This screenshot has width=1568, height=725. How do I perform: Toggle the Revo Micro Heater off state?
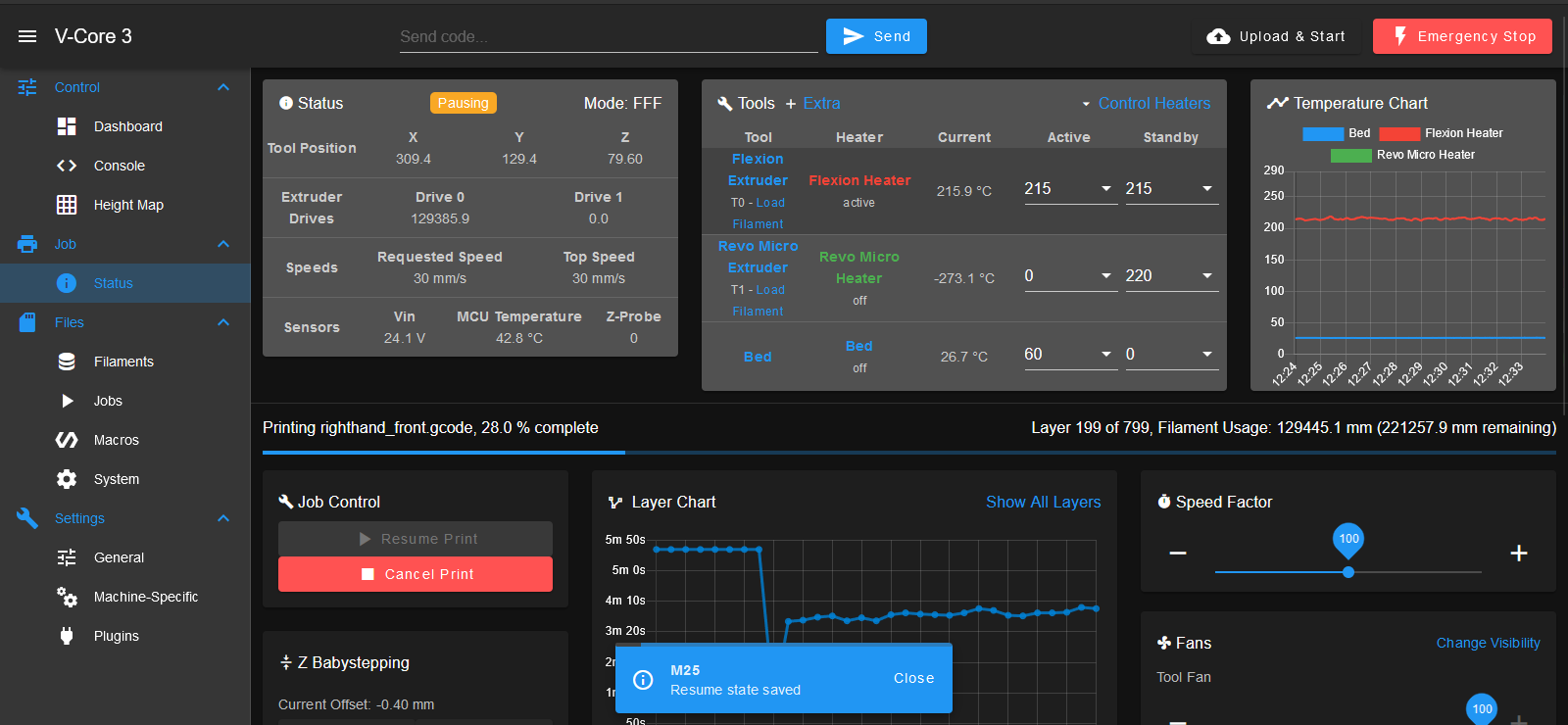click(859, 301)
